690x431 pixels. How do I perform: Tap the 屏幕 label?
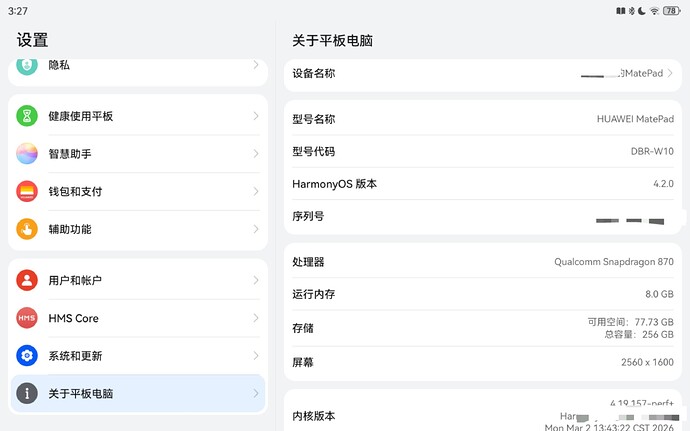tap(303, 362)
